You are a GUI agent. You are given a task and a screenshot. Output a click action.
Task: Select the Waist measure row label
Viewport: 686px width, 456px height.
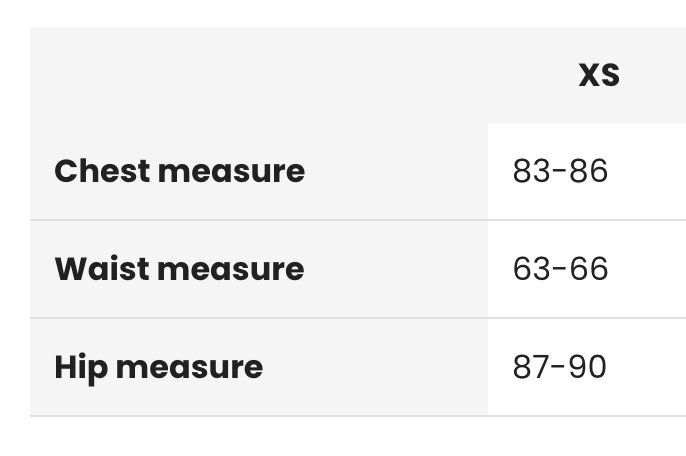(x=179, y=269)
